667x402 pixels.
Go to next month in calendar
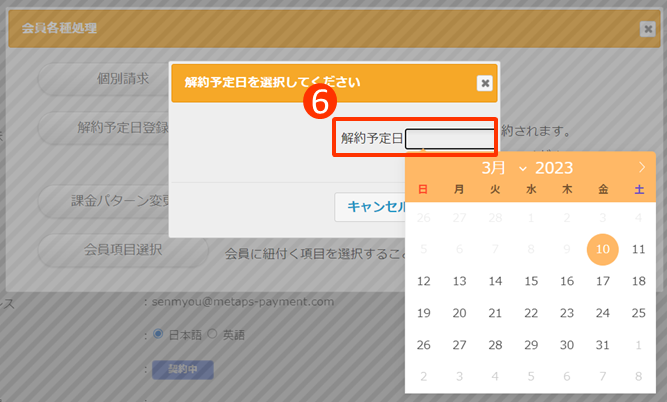[x=641, y=167]
